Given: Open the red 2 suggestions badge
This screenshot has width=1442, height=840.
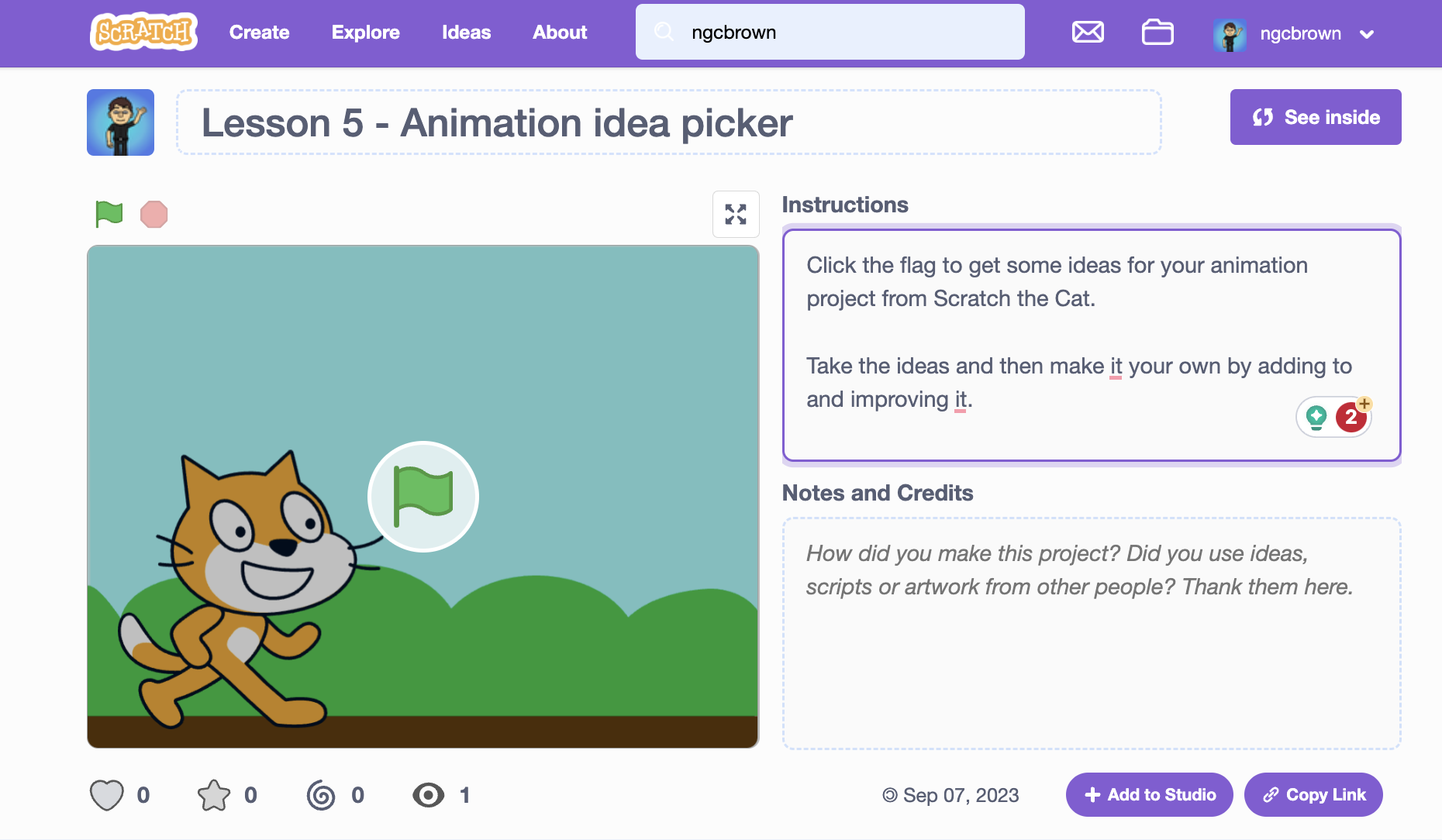Looking at the screenshot, I should [1351, 417].
